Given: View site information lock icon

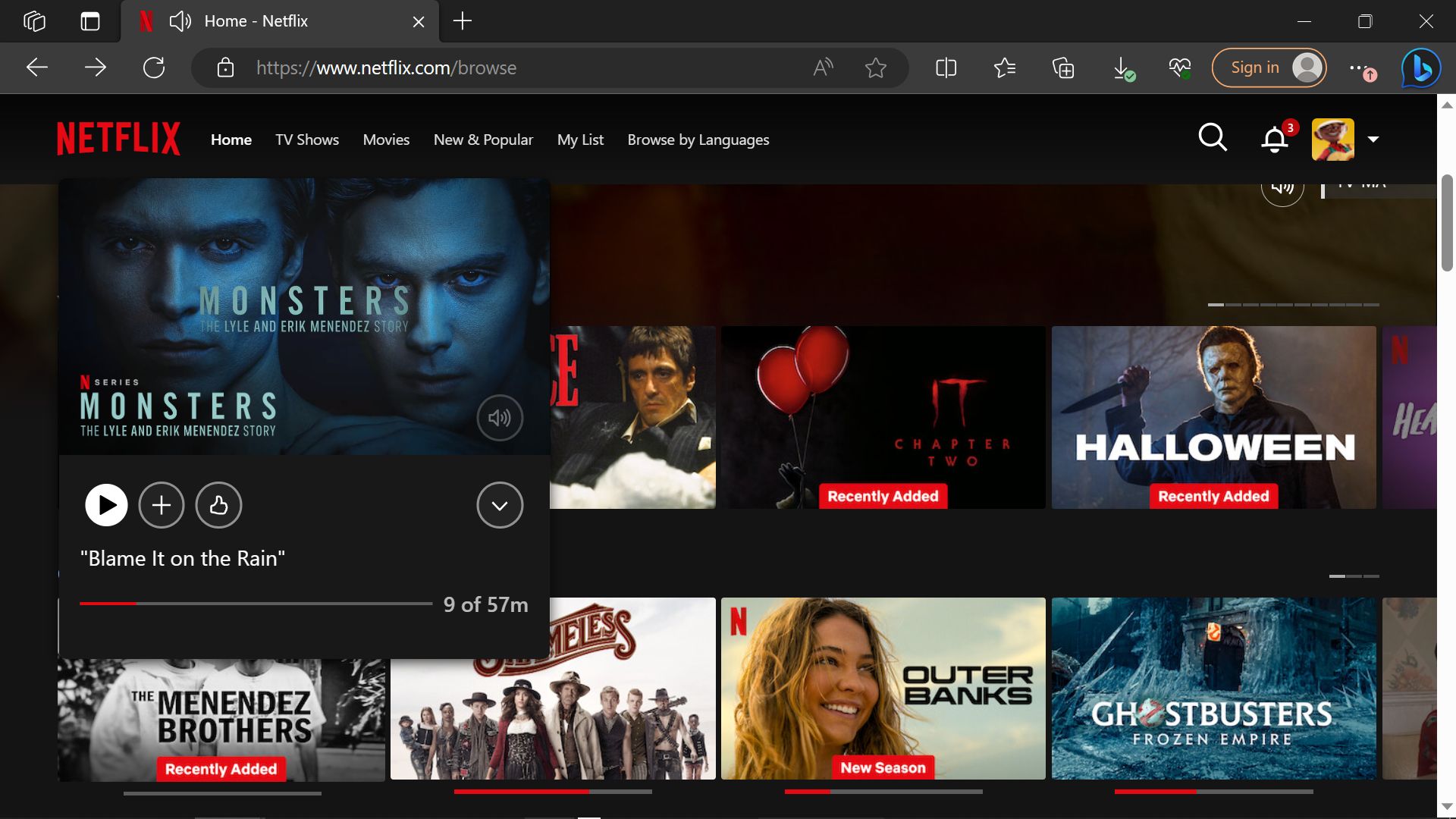Looking at the screenshot, I should (225, 68).
